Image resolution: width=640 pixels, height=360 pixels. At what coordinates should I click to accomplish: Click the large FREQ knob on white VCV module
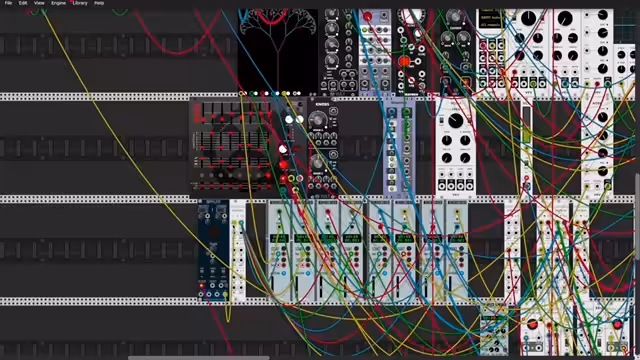(456, 120)
